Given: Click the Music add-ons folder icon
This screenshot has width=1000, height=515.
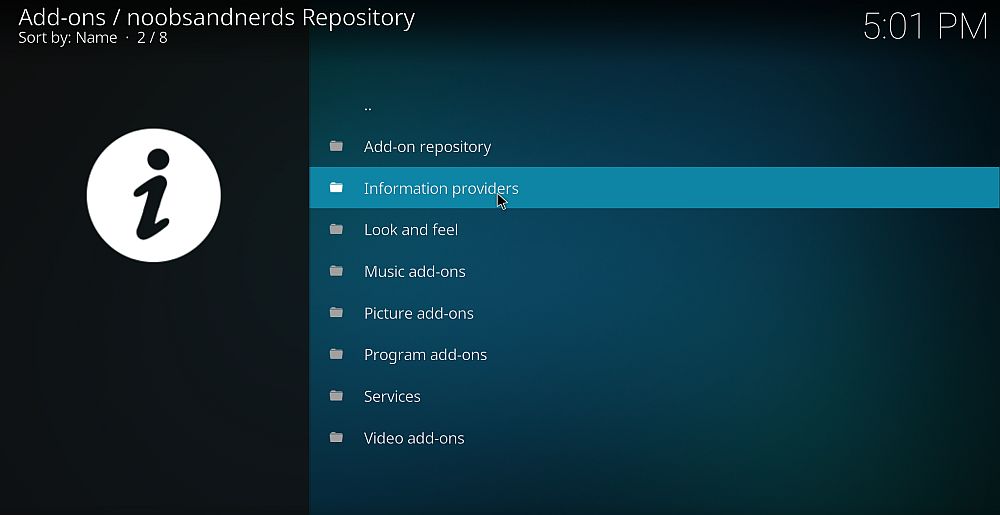Looking at the screenshot, I should pos(336,272).
